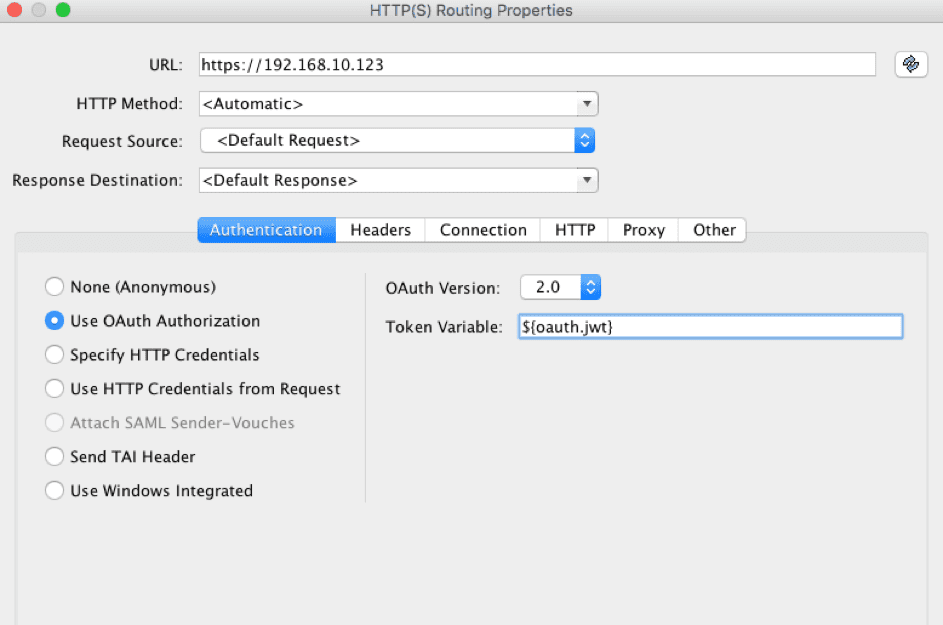Open the Response Destination dropdown
Screen dimensions: 943x625
pos(588,180)
